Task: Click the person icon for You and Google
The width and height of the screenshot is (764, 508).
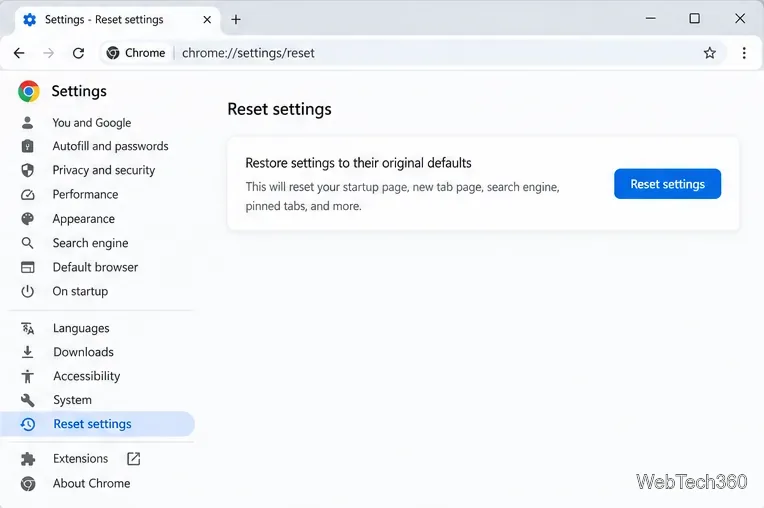Action: pos(27,123)
